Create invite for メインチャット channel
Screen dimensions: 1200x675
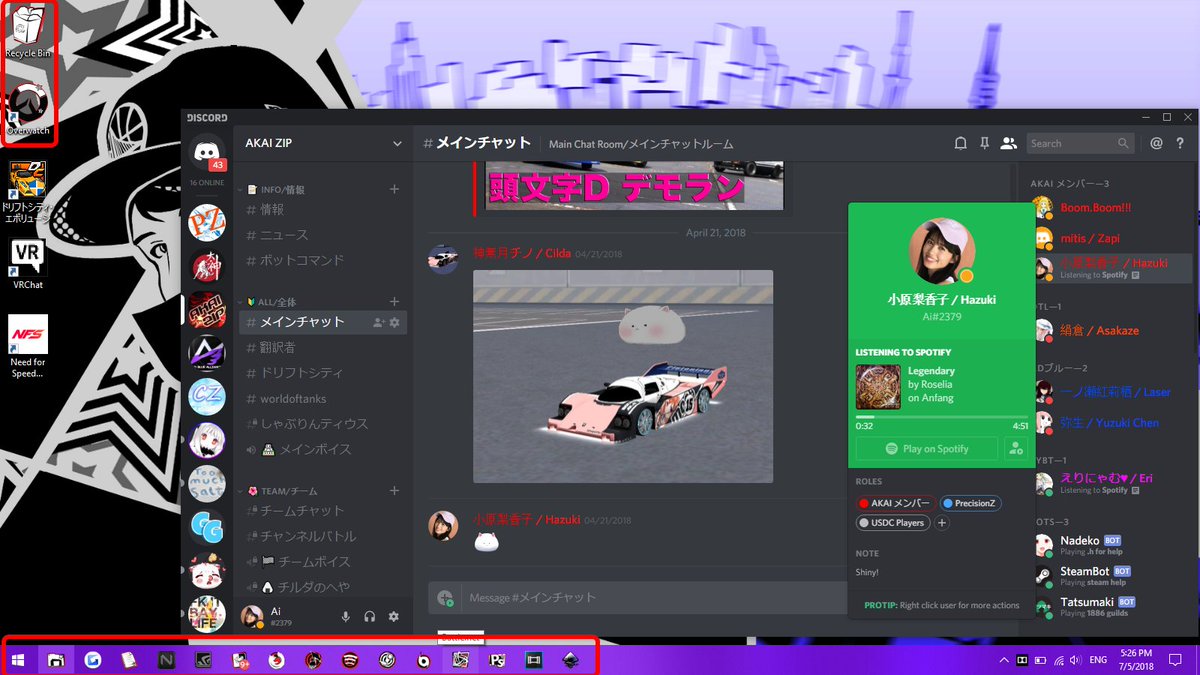pyautogui.click(x=378, y=322)
